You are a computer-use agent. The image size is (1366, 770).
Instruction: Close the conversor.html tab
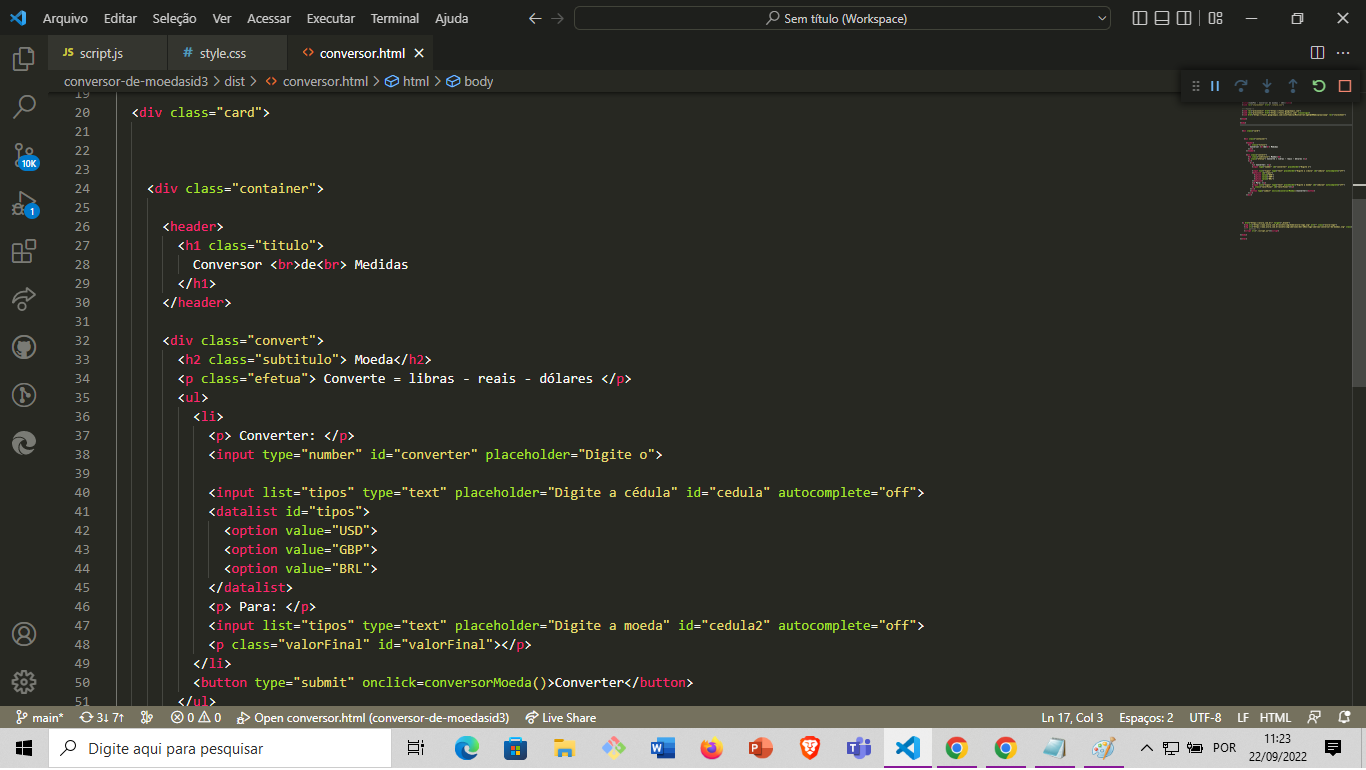pos(419,53)
